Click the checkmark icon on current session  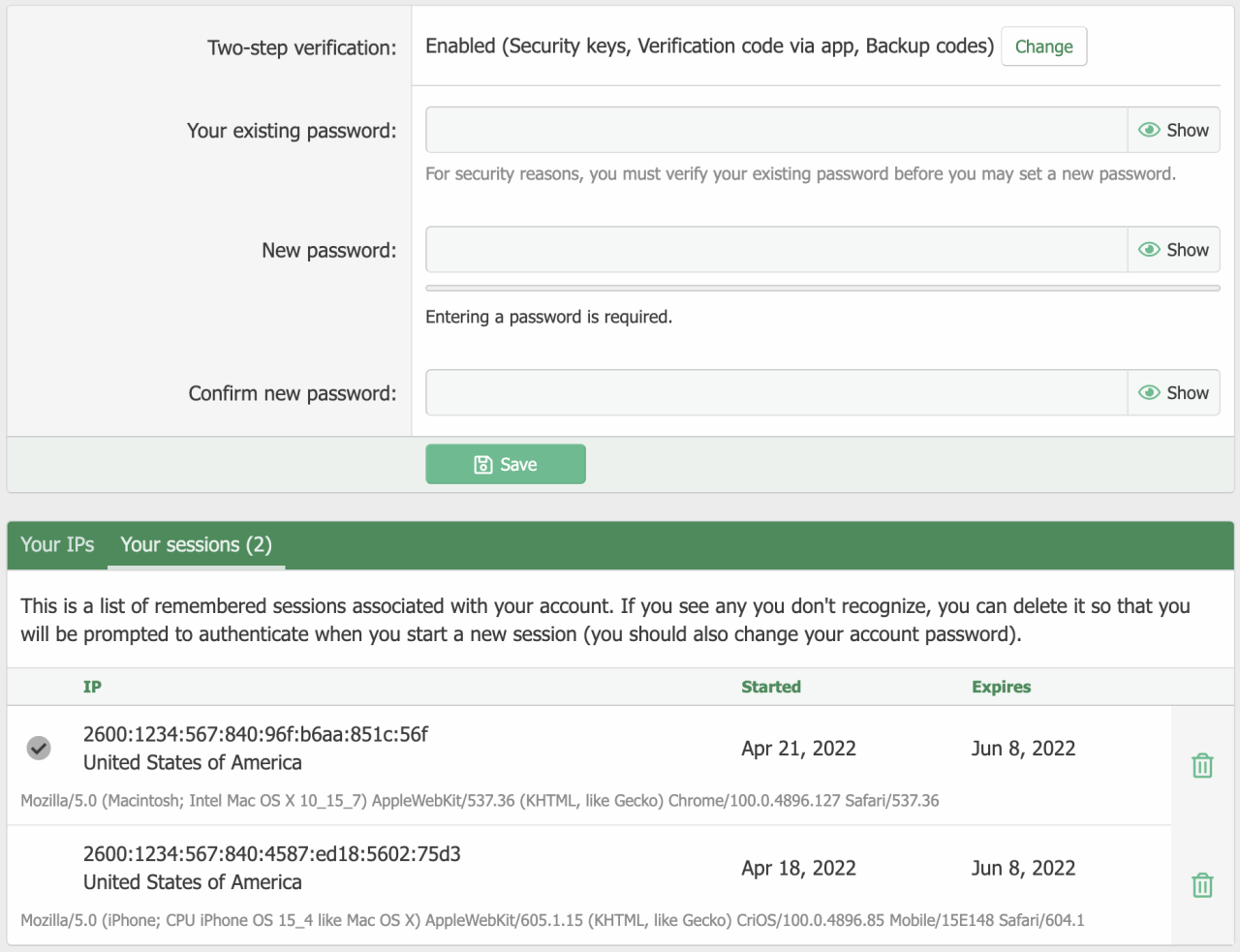click(x=39, y=748)
